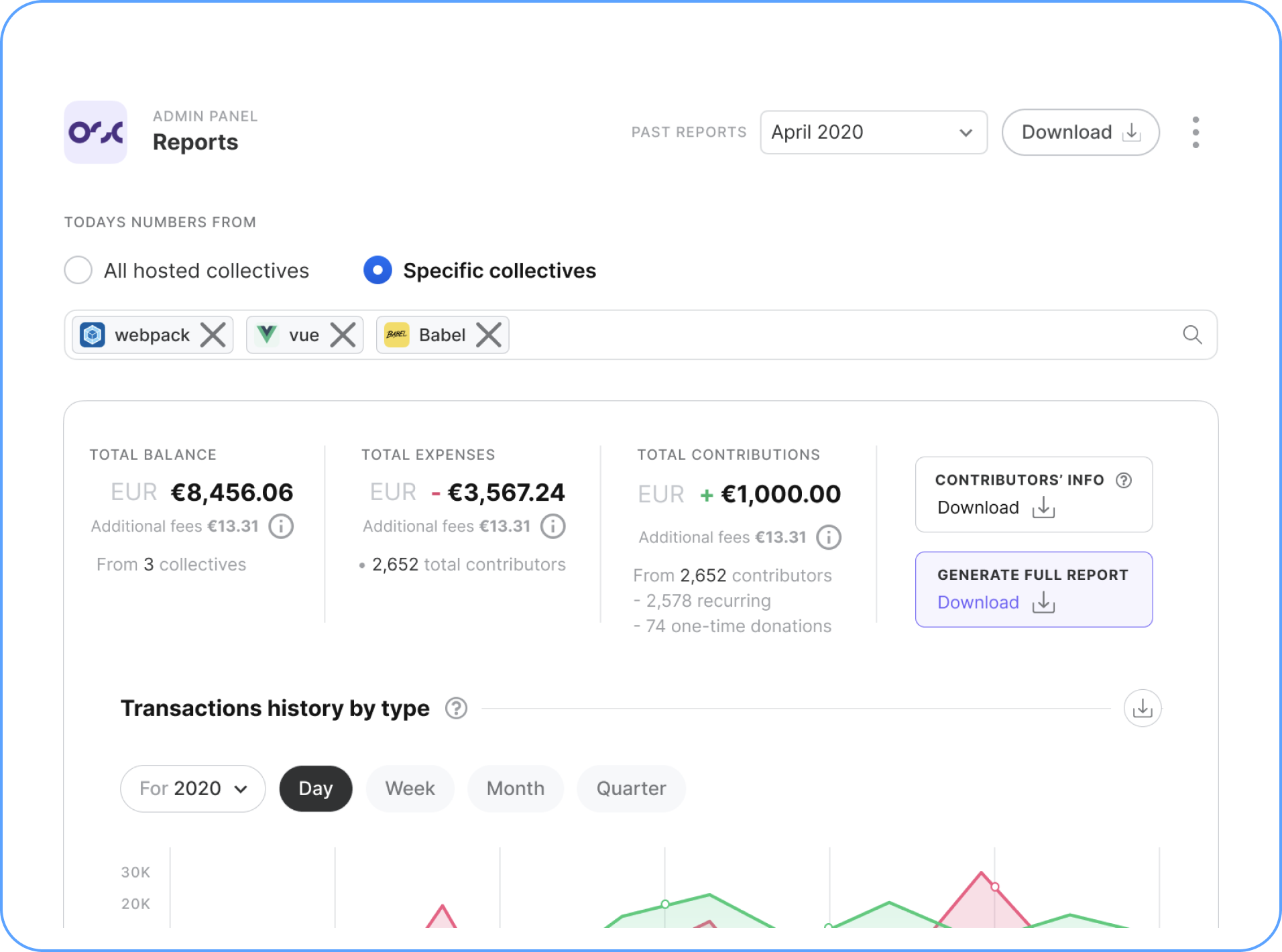Click the help icon next to Contributors' Info
This screenshot has width=1282, height=952.
pos(1124,479)
